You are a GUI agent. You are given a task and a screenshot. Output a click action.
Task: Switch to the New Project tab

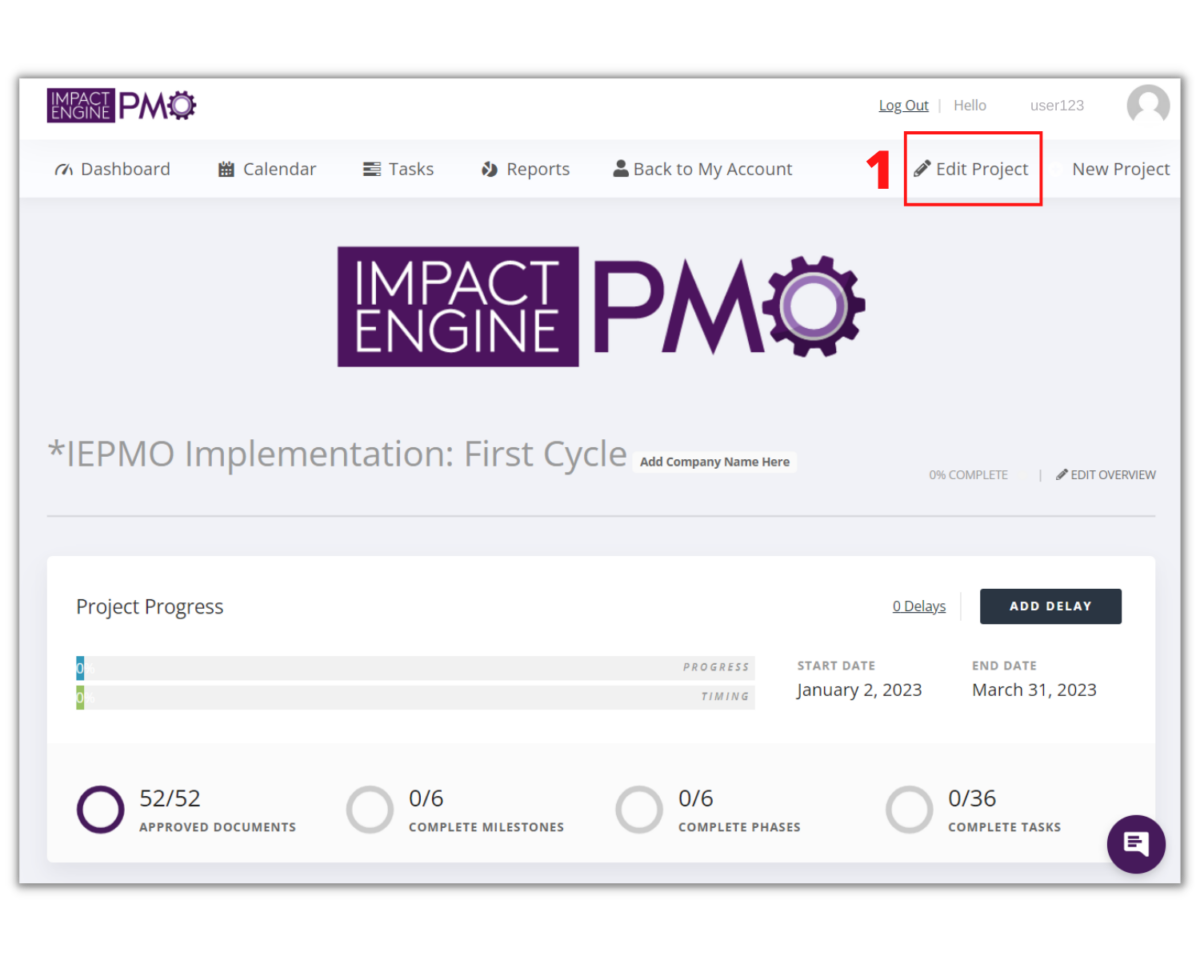pos(1120,168)
